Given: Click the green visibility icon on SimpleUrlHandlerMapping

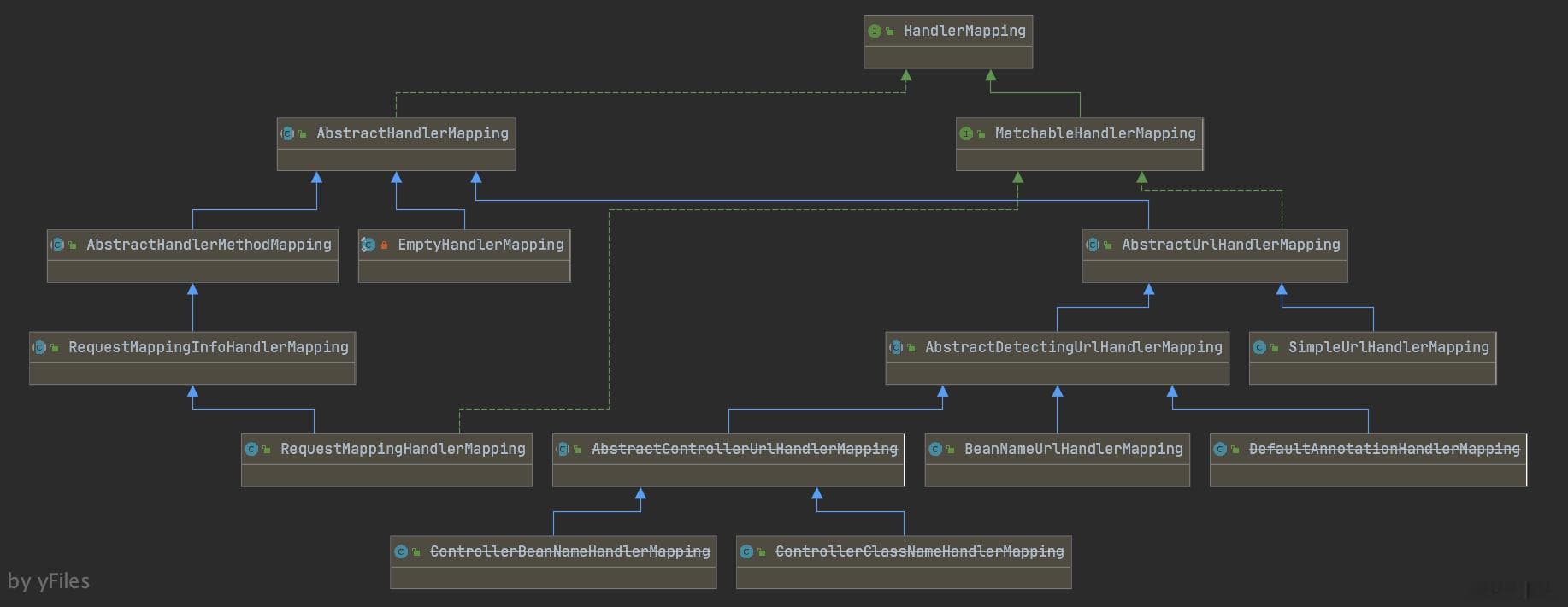Looking at the screenshot, I should (x=1275, y=348).
